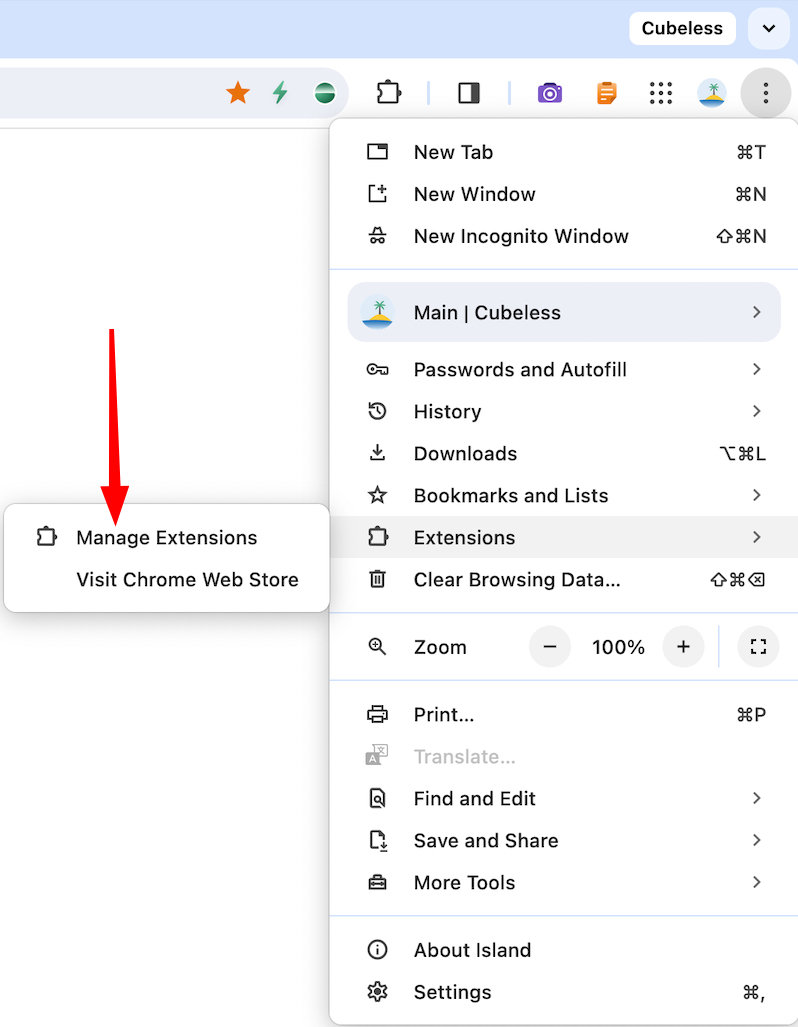This screenshot has height=1027, width=798.
Task: Select Print menu item
Action: coord(563,714)
